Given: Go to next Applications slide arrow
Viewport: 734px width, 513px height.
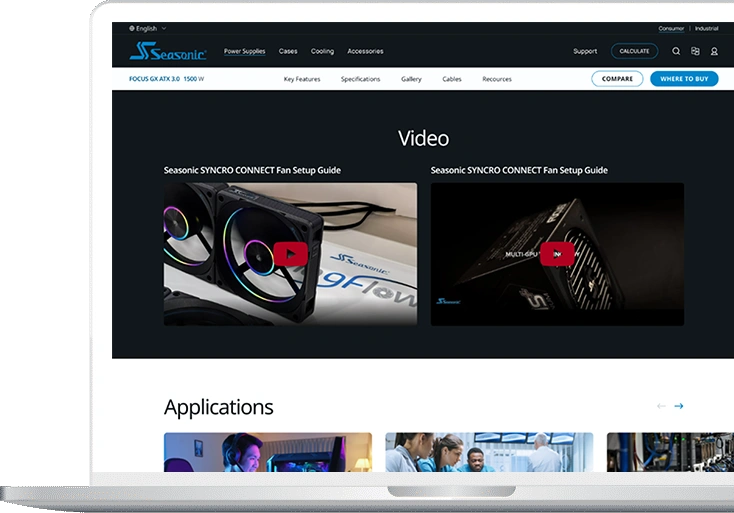Looking at the screenshot, I should pos(679,406).
